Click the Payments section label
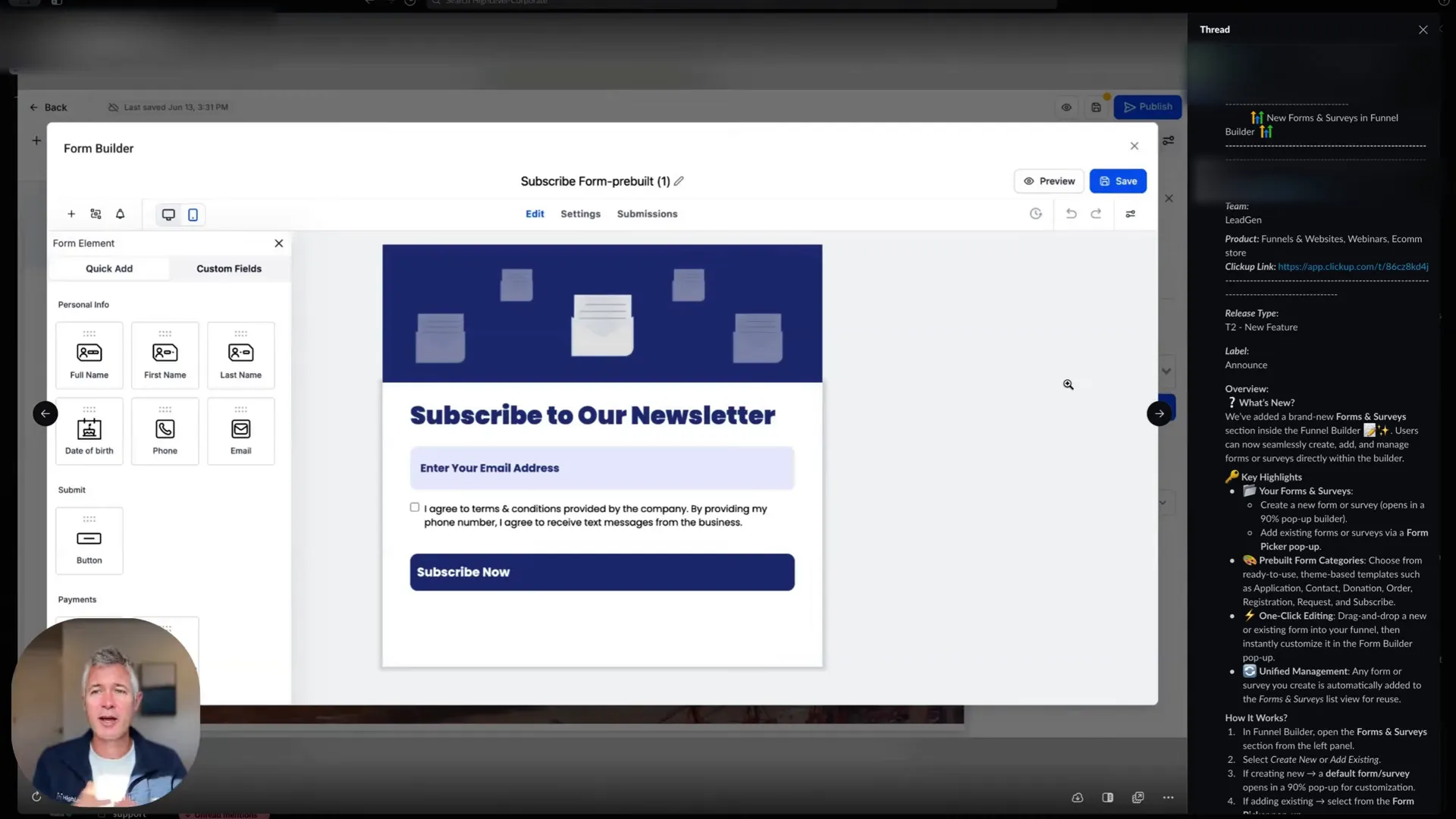The height and width of the screenshot is (819, 1456). 77,600
